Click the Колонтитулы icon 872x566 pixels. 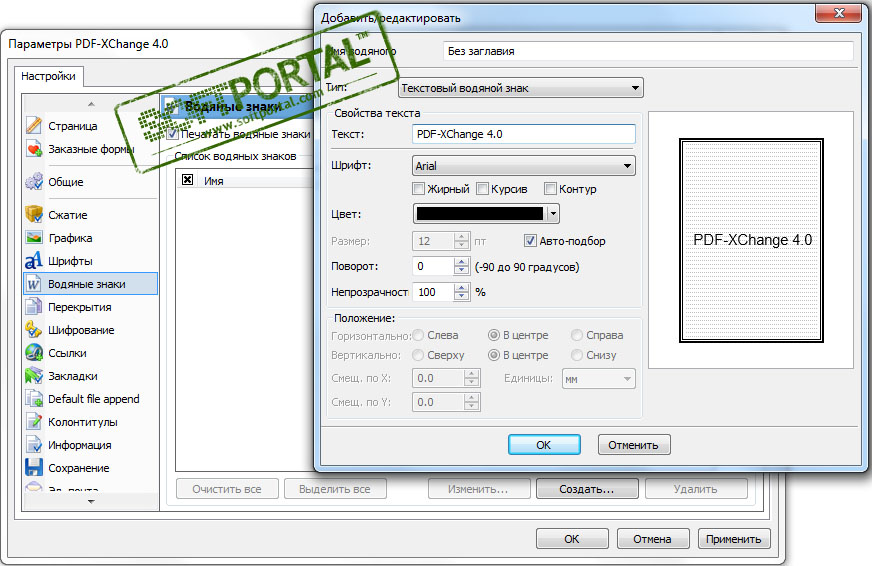point(34,422)
